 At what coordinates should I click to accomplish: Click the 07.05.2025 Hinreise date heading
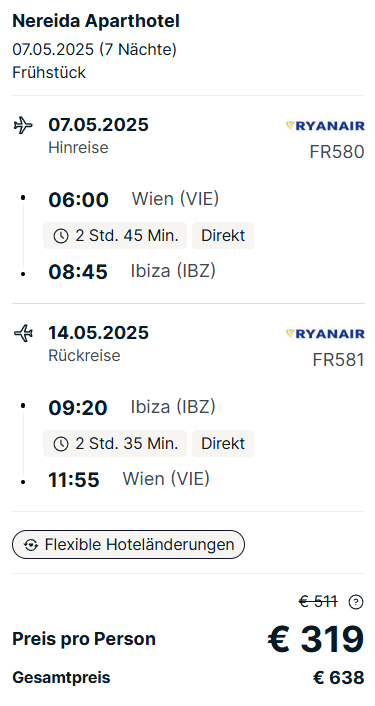tap(99, 125)
